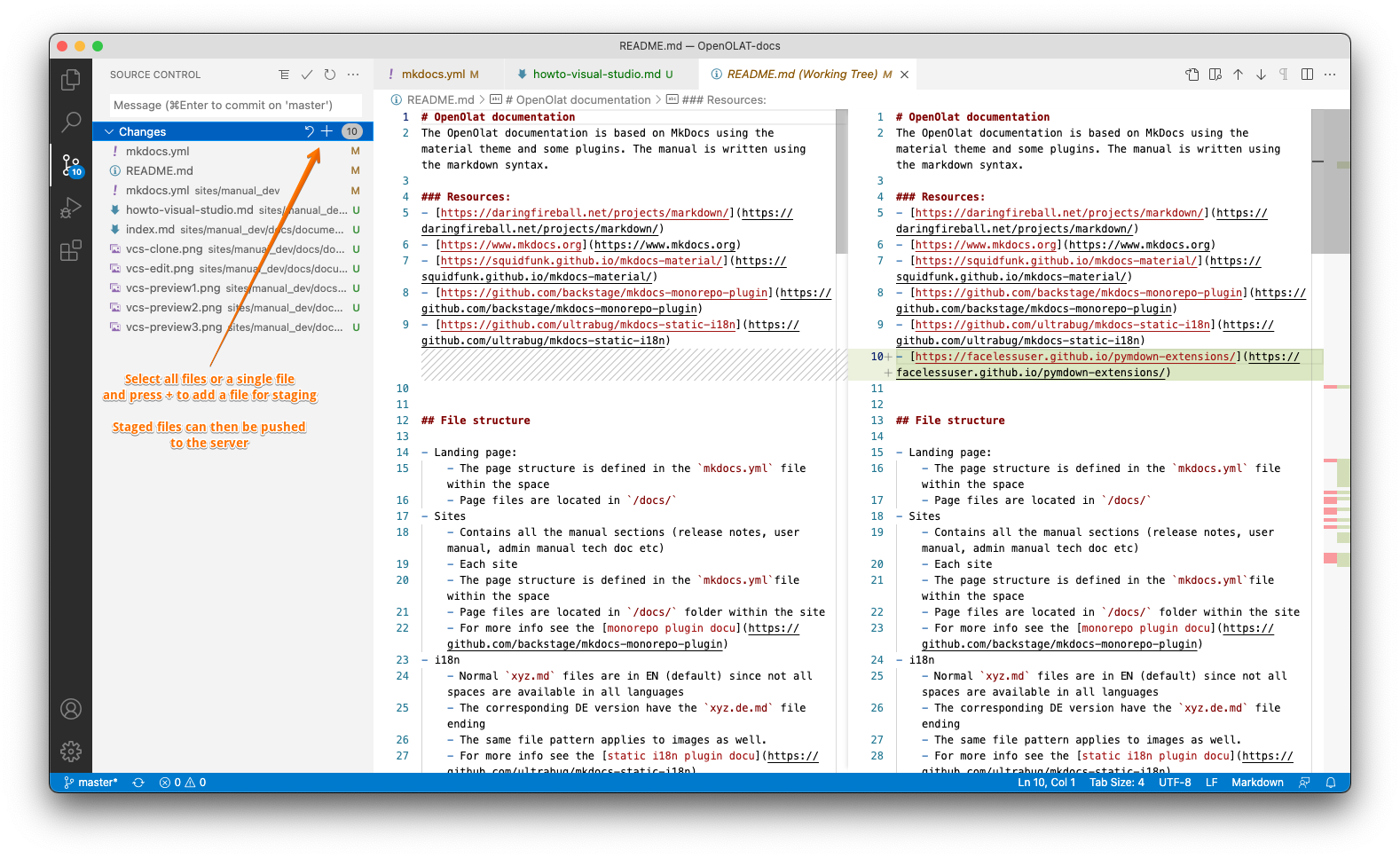
Task: Open Source Control more actions menu
Action: tap(353, 75)
